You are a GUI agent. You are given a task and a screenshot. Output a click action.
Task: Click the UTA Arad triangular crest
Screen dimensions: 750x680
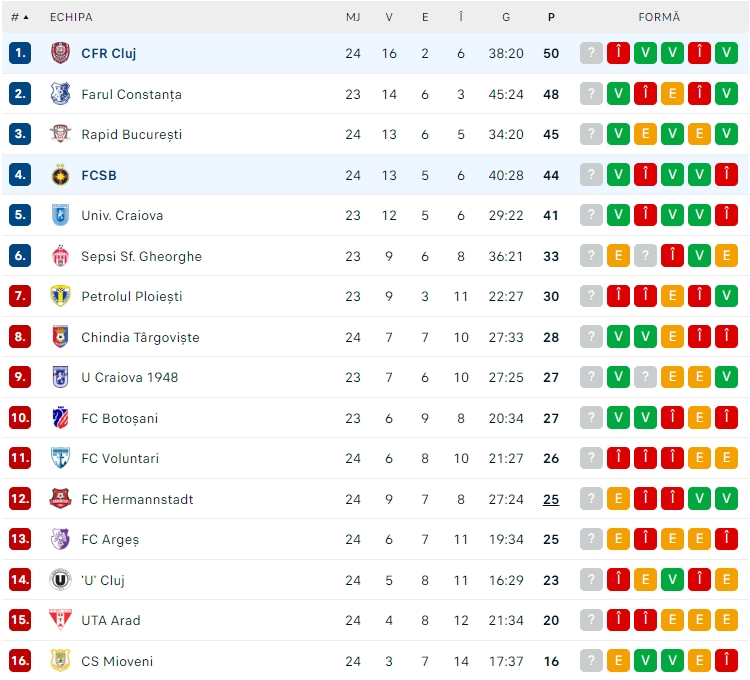60,620
